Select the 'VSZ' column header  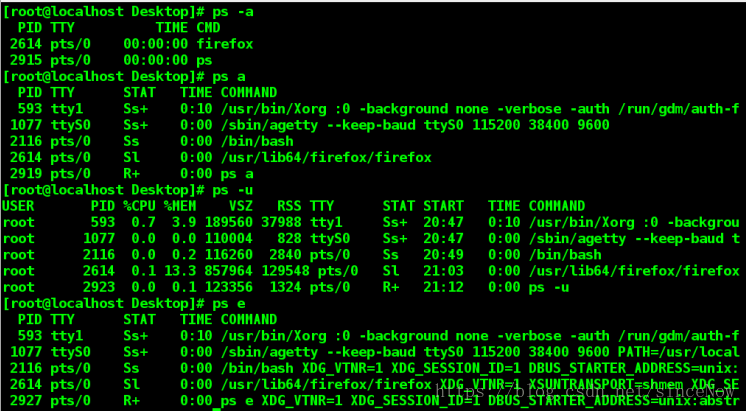[x=241, y=206]
